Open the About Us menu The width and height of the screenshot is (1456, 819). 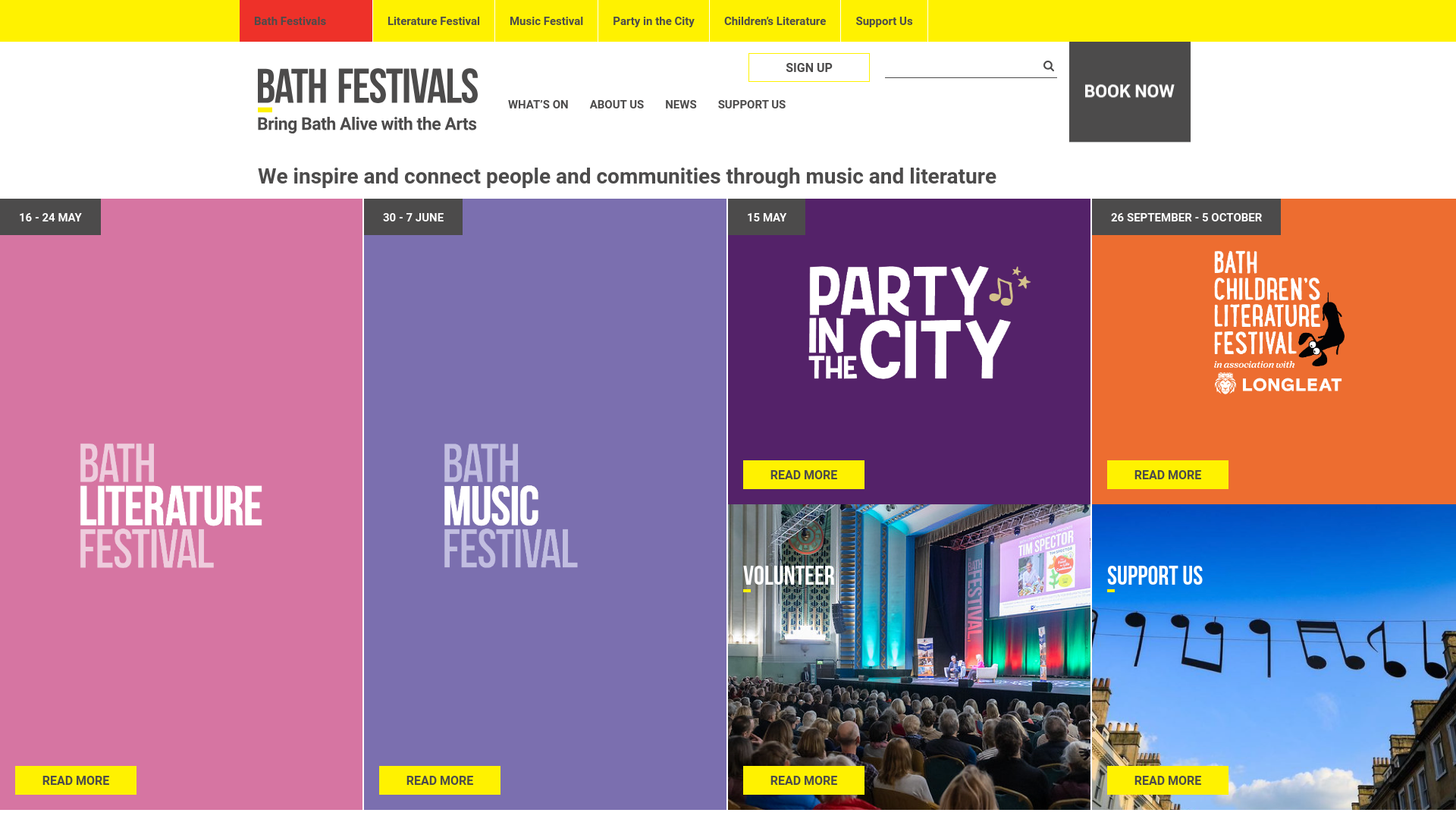[617, 105]
